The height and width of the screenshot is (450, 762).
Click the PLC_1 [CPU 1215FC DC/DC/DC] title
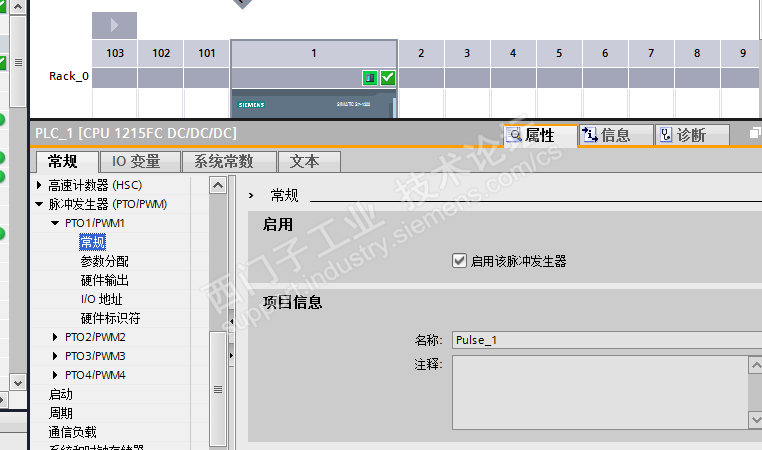tap(136, 133)
